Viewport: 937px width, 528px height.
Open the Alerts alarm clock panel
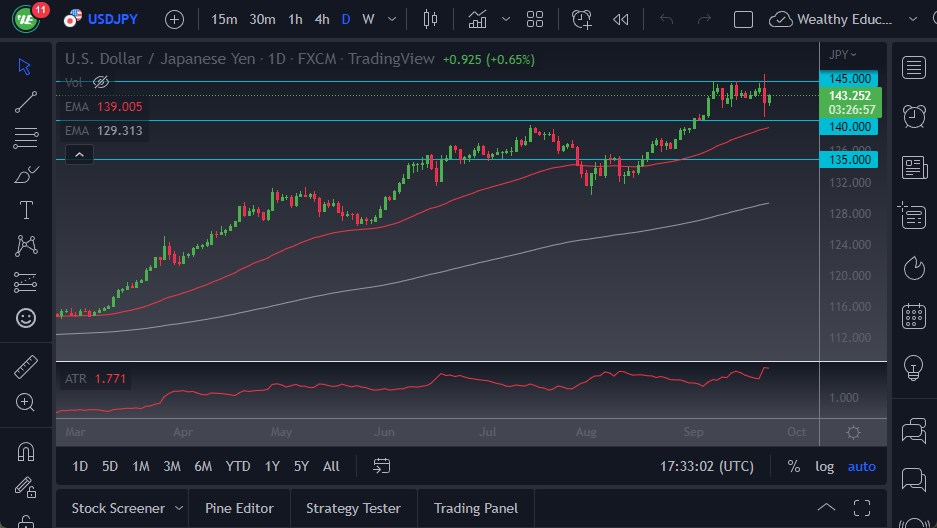[913, 116]
